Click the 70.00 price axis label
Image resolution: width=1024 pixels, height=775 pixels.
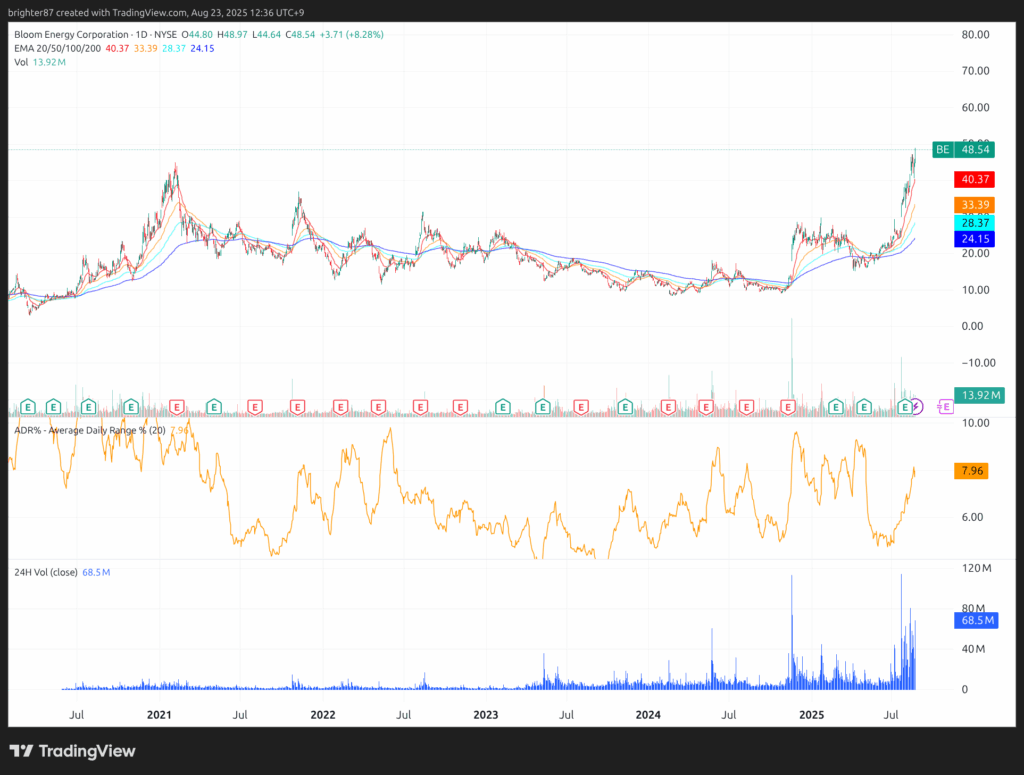click(x=975, y=71)
